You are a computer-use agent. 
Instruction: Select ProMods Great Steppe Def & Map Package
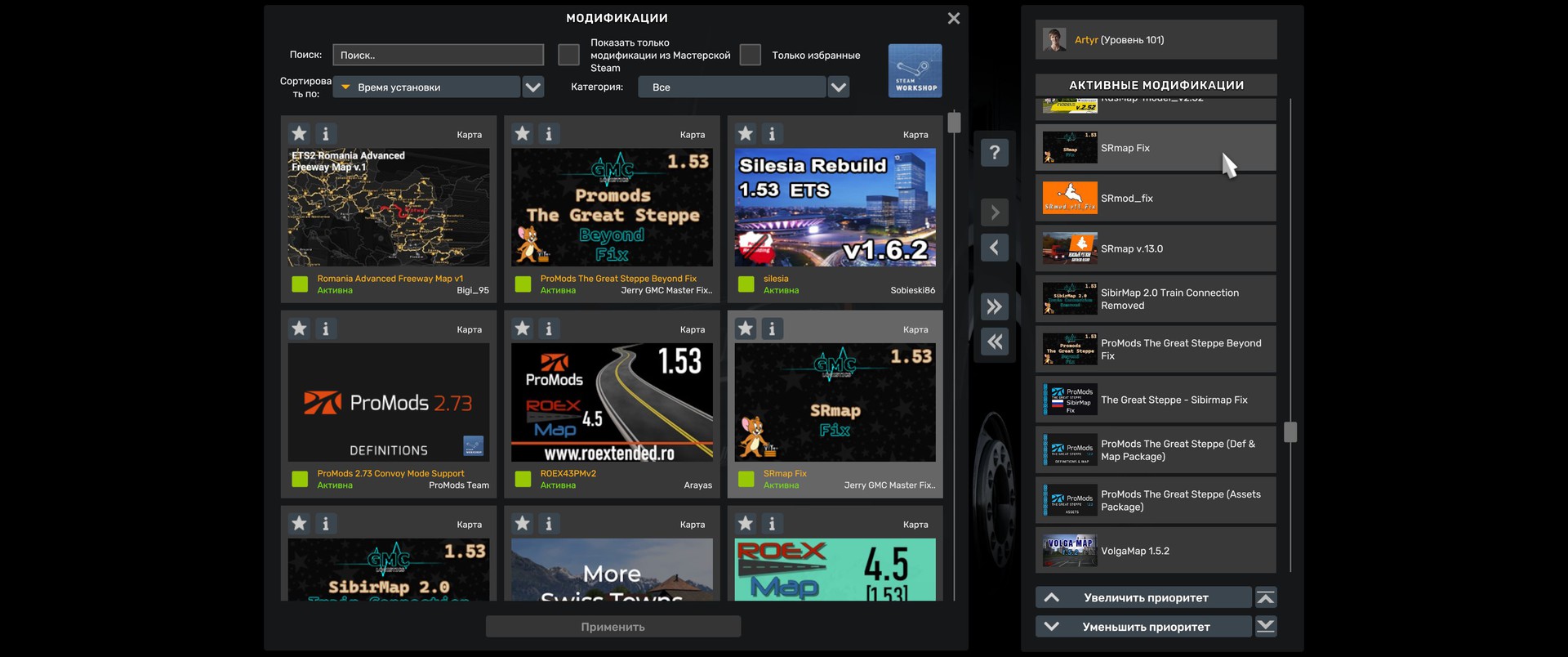coord(1156,450)
